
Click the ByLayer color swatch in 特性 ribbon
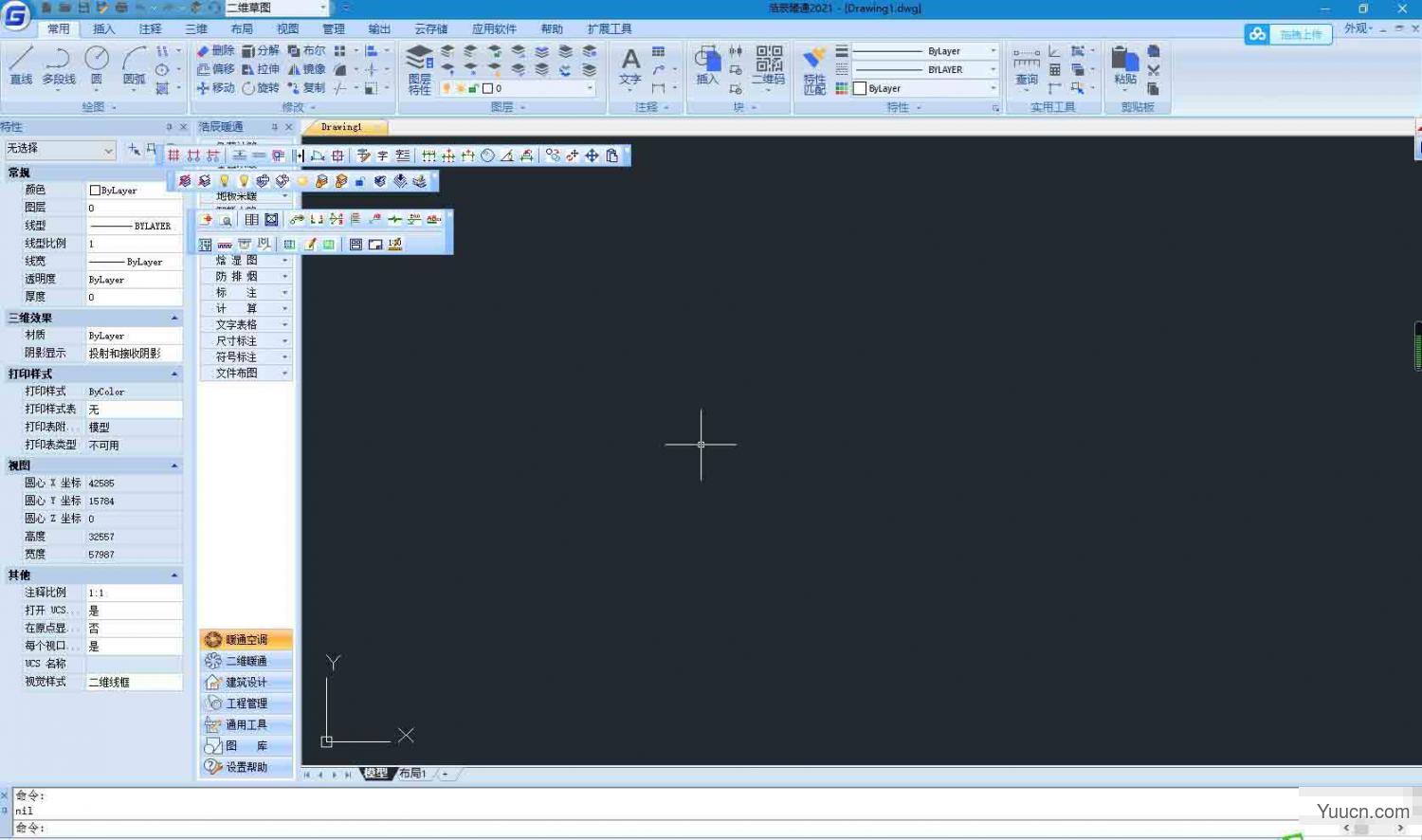[860, 88]
